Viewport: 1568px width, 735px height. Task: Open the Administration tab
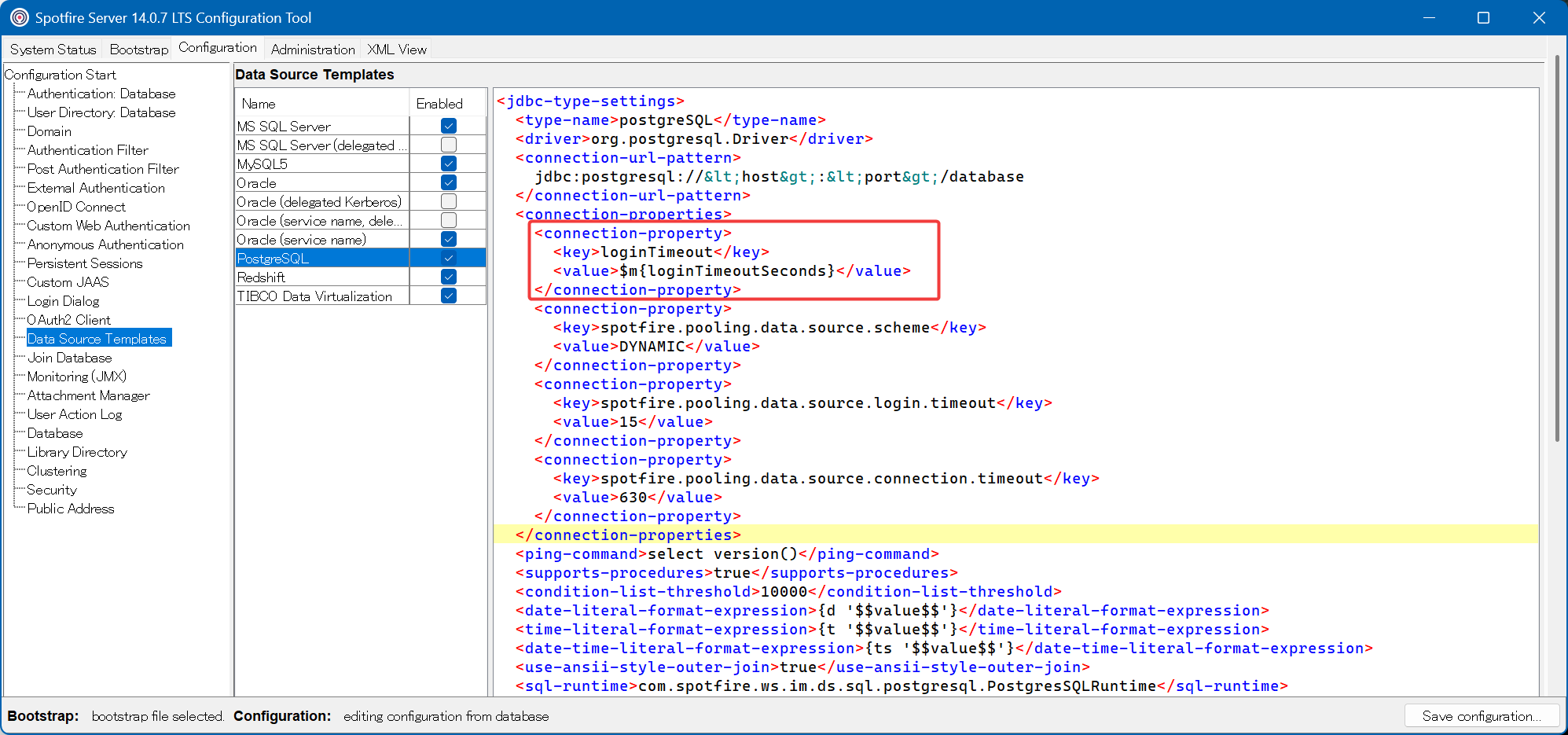pos(313,50)
